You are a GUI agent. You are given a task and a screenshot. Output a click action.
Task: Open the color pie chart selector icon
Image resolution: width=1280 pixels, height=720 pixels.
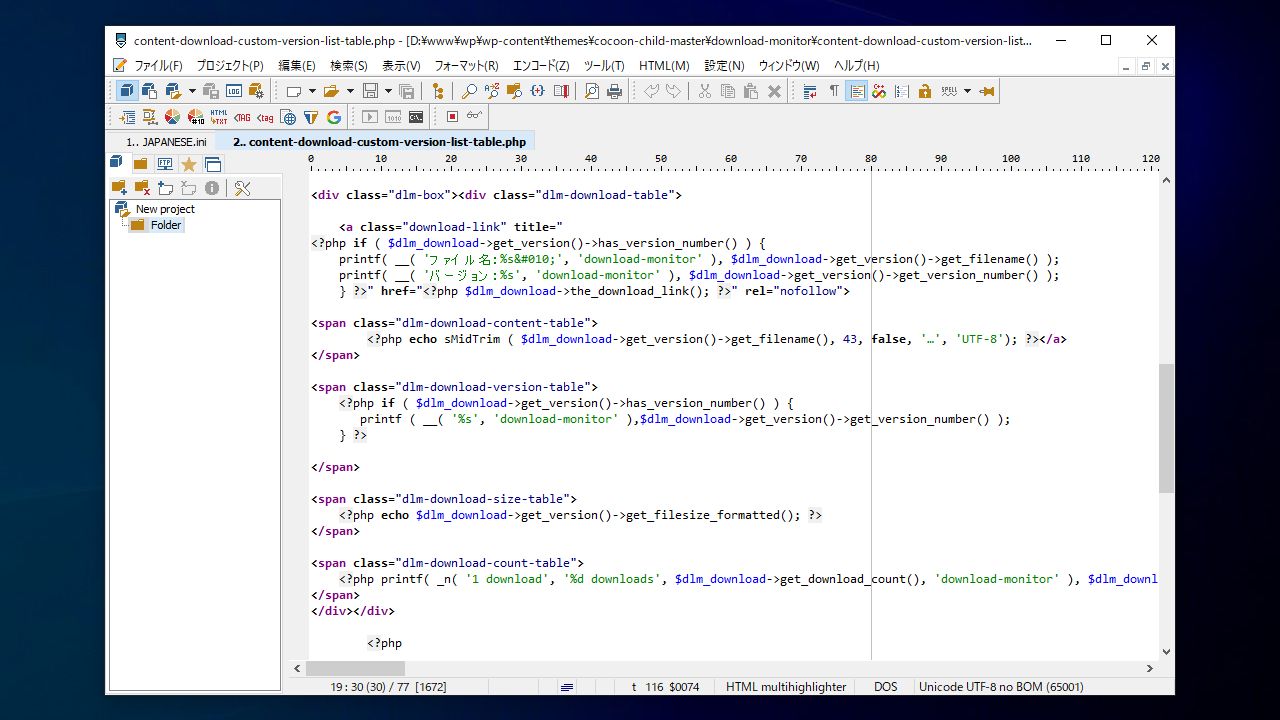pos(173,117)
